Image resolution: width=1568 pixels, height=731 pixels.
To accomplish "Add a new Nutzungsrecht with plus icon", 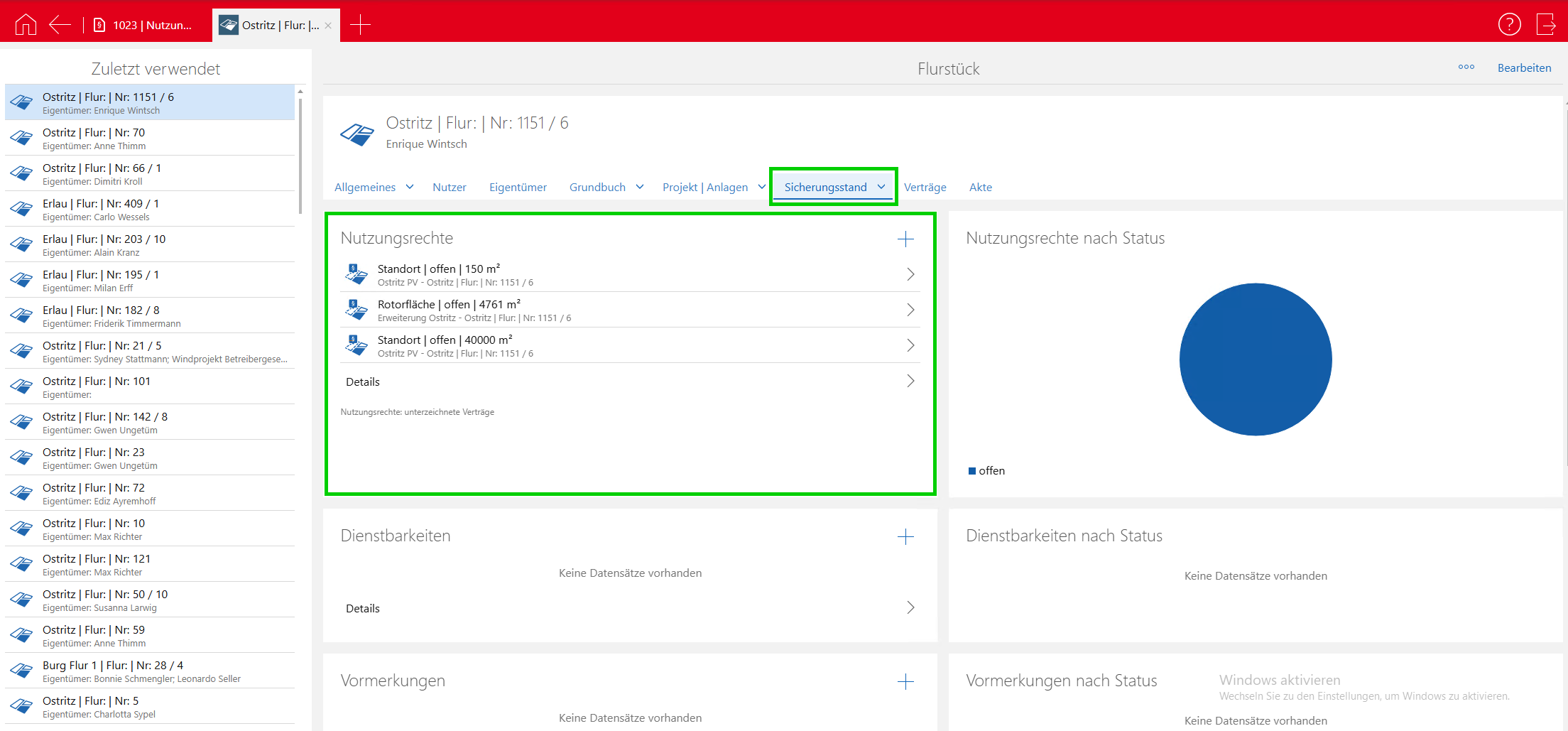I will (905, 239).
